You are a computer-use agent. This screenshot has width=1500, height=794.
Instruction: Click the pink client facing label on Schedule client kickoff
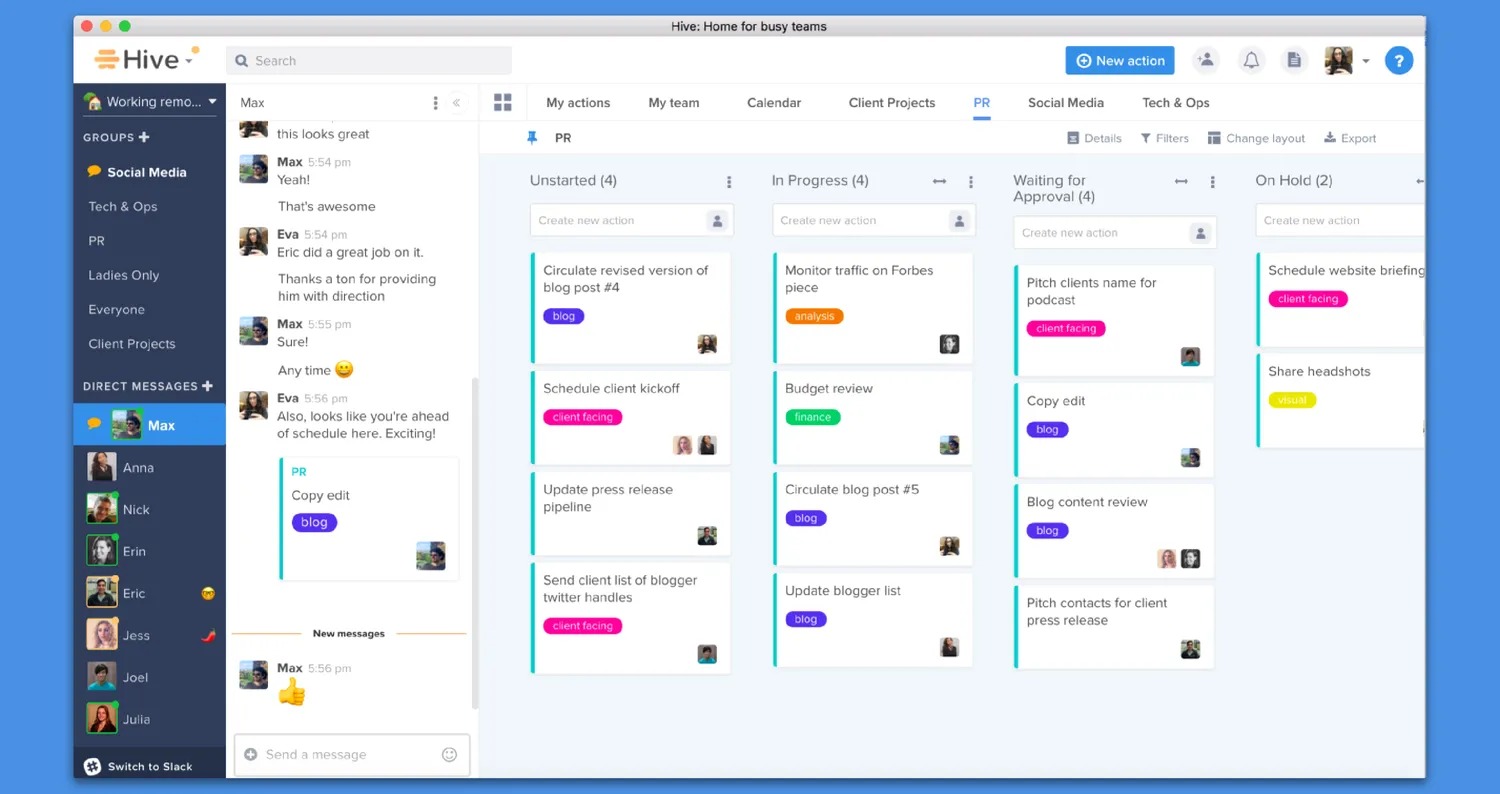(583, 417)
